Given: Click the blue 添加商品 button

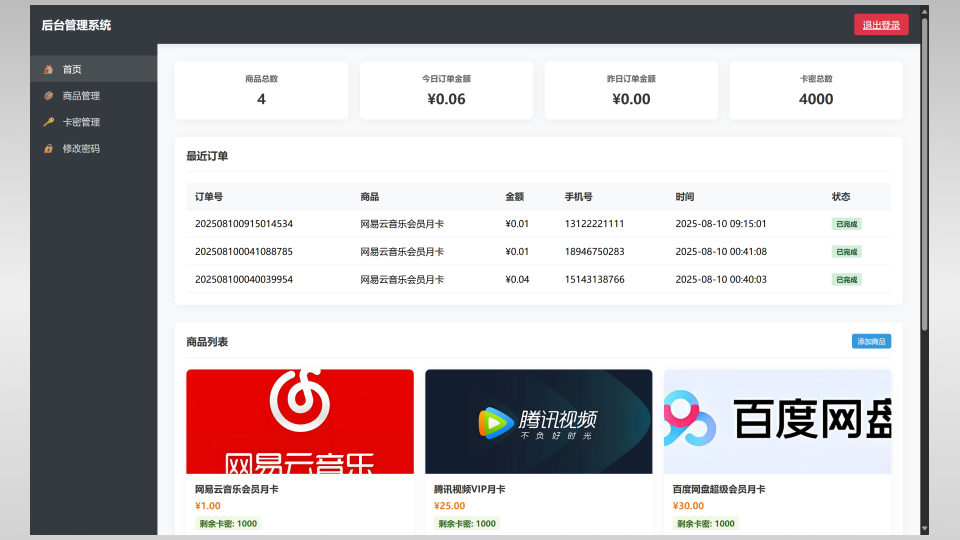Looking at the screenshot, I should click(871, 342).
